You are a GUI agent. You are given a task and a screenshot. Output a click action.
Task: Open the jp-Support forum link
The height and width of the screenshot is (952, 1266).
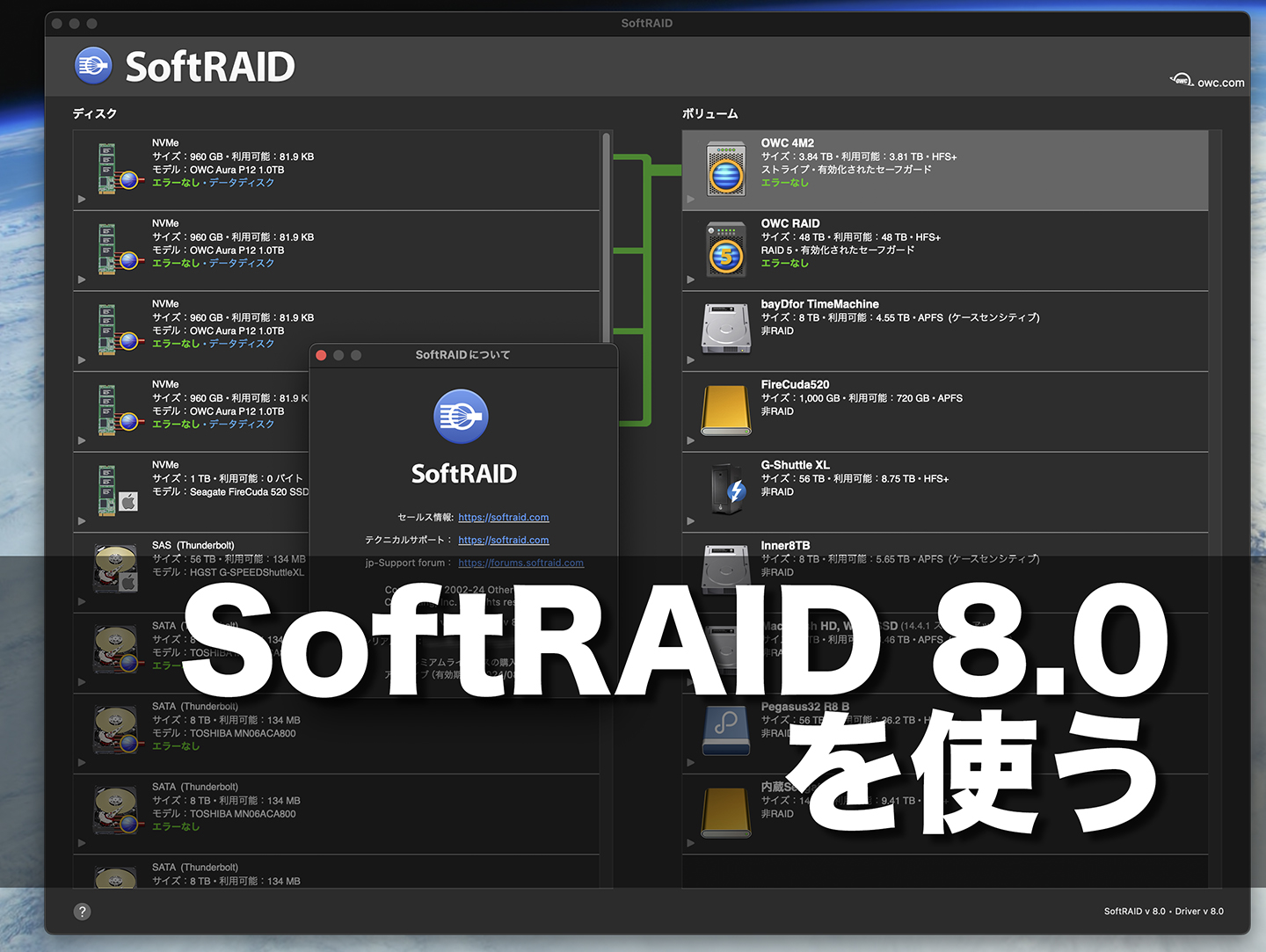click(x=521, y=563)
